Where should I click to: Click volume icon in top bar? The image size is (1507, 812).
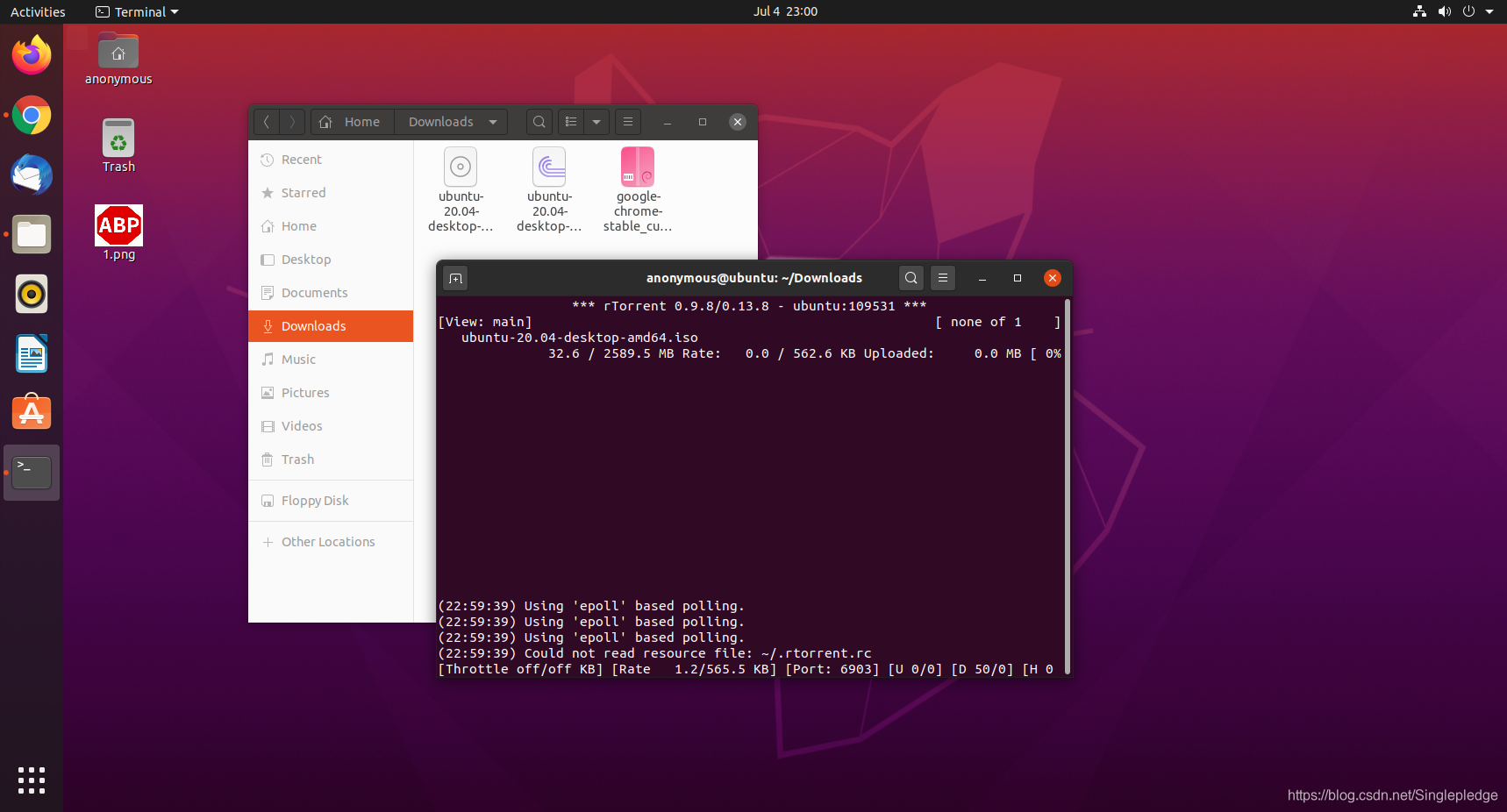[1445, 11]
